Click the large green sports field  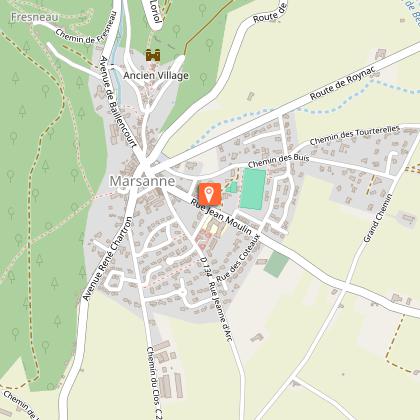click(253, 189)
